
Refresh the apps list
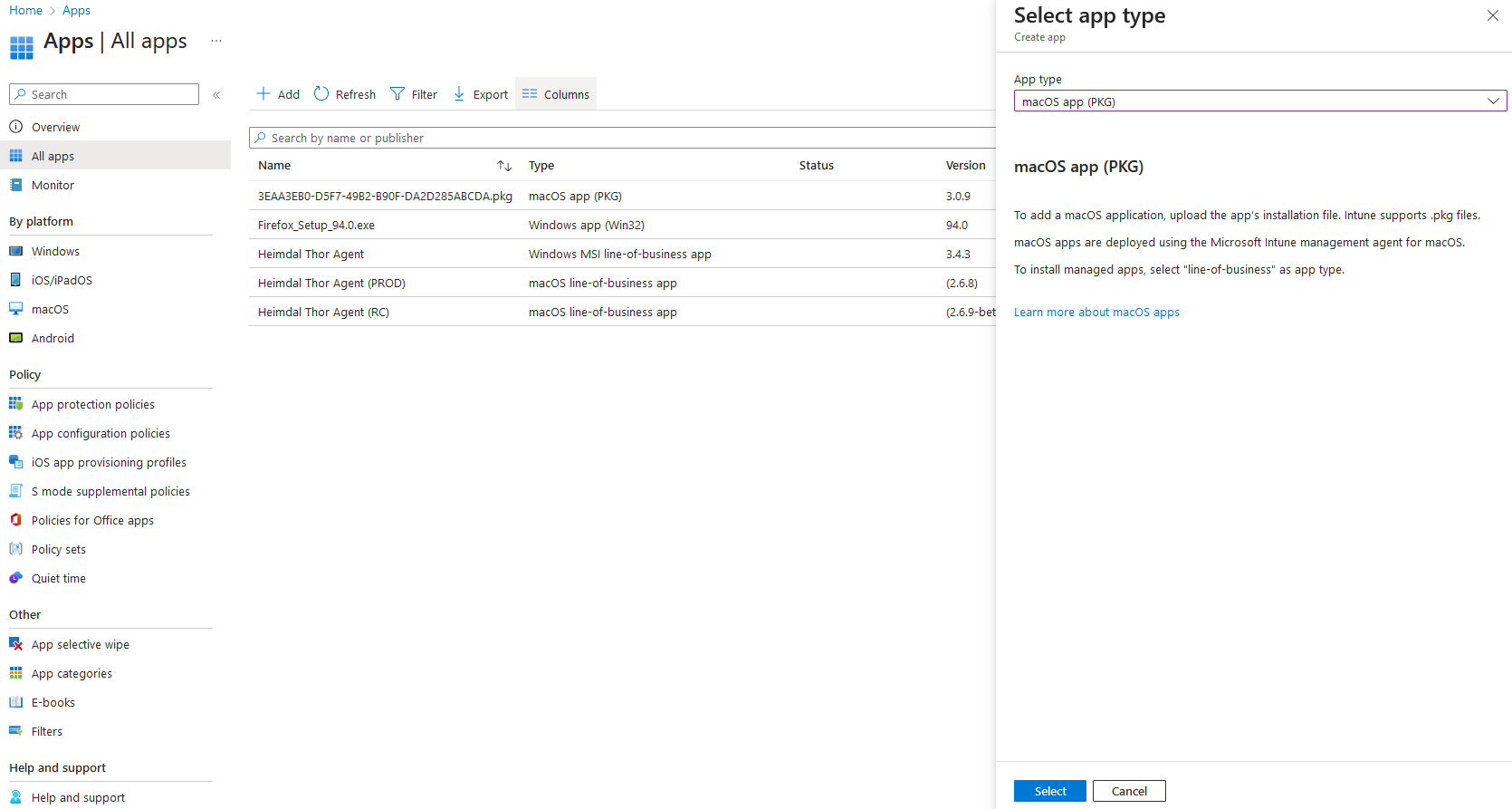tap(345, 94)
